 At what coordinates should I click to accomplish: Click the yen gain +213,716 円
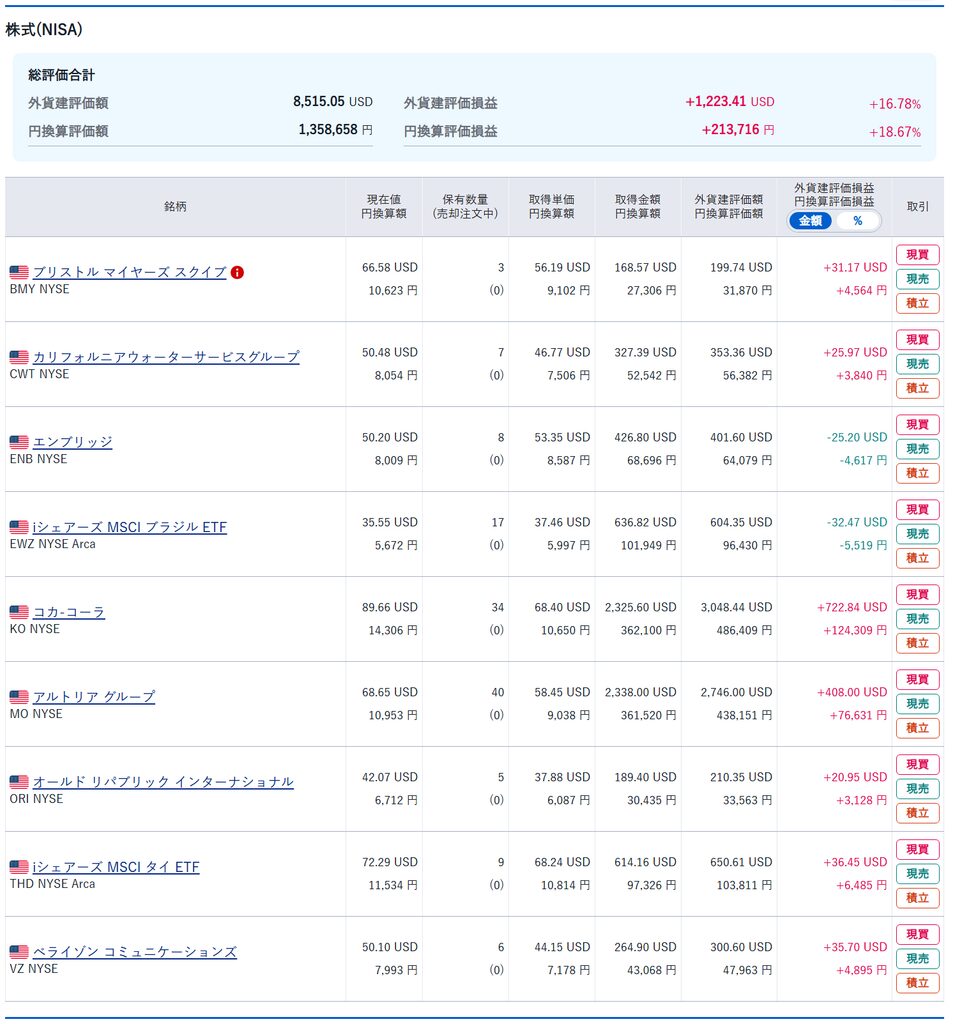[737, 129]
